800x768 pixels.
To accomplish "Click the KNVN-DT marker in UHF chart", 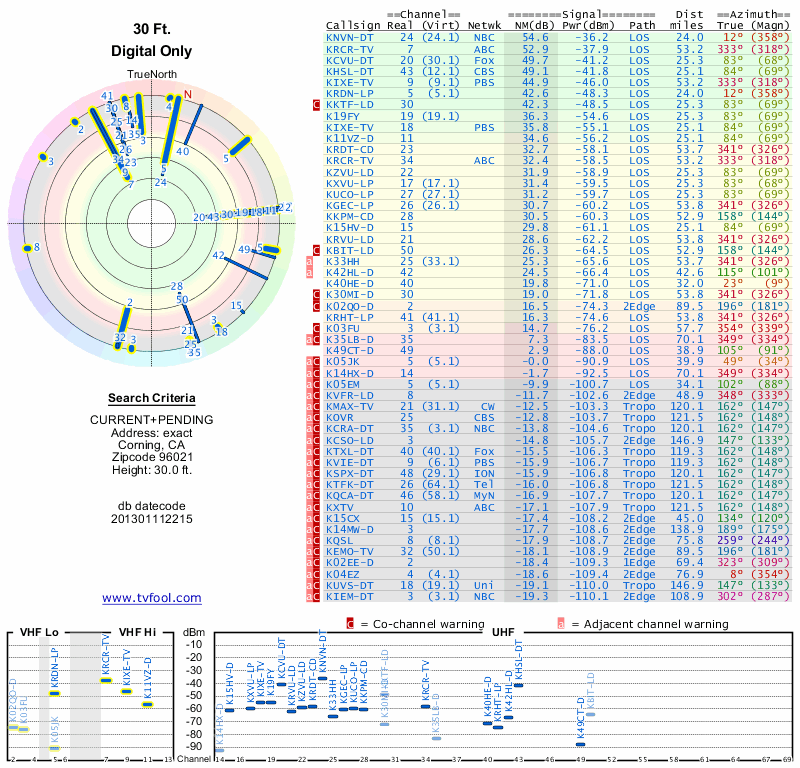I will tap(322, 679).
